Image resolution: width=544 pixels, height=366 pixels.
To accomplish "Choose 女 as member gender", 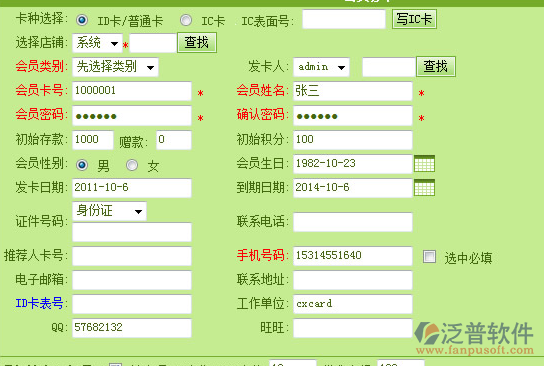I will click(132, 165).
